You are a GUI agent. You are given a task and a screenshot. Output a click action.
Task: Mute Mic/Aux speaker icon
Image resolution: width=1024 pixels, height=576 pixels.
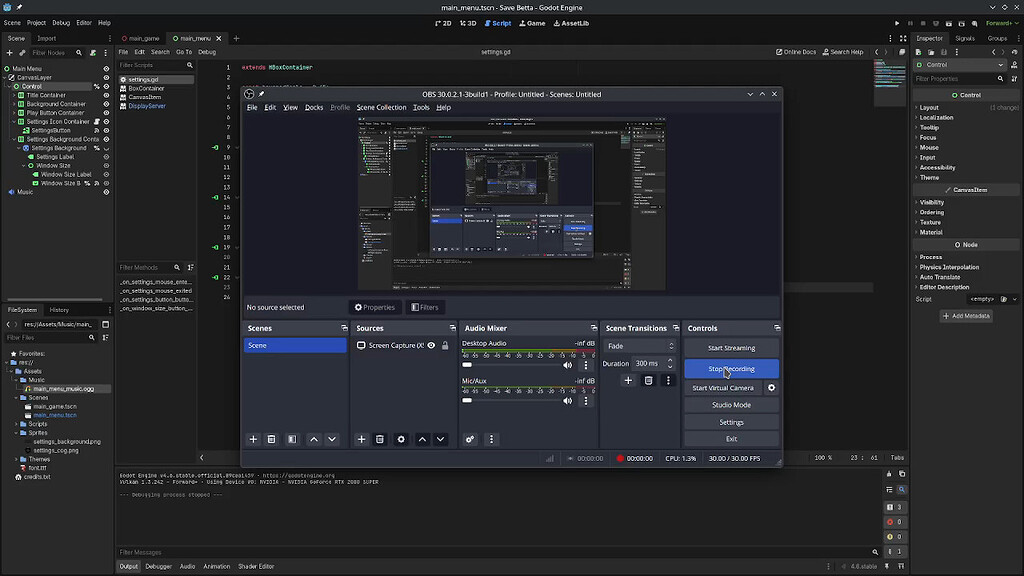coord(568,401)
